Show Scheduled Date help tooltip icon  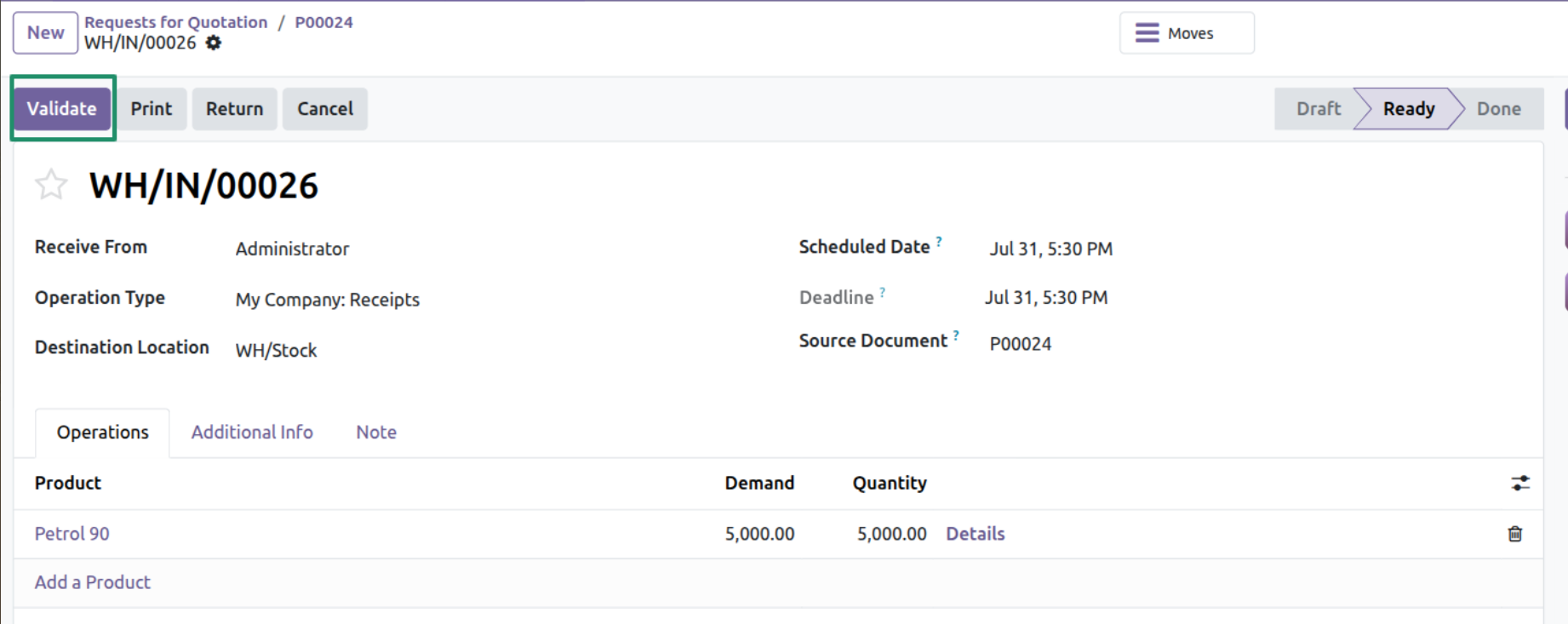click(939, 241)
